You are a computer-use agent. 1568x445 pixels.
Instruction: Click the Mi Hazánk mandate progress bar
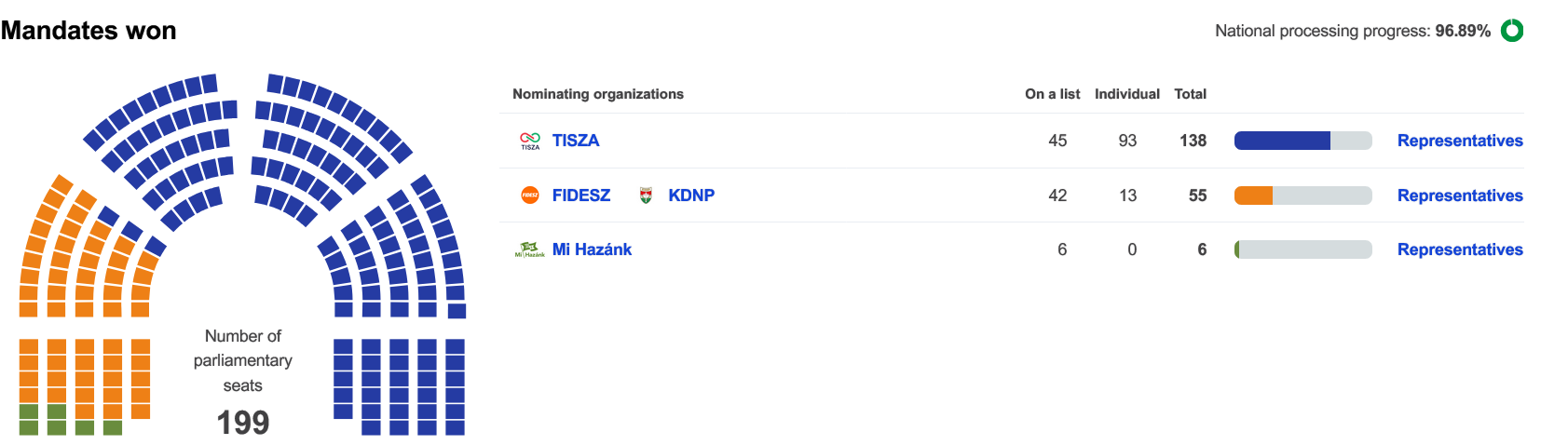[1302, 249]
